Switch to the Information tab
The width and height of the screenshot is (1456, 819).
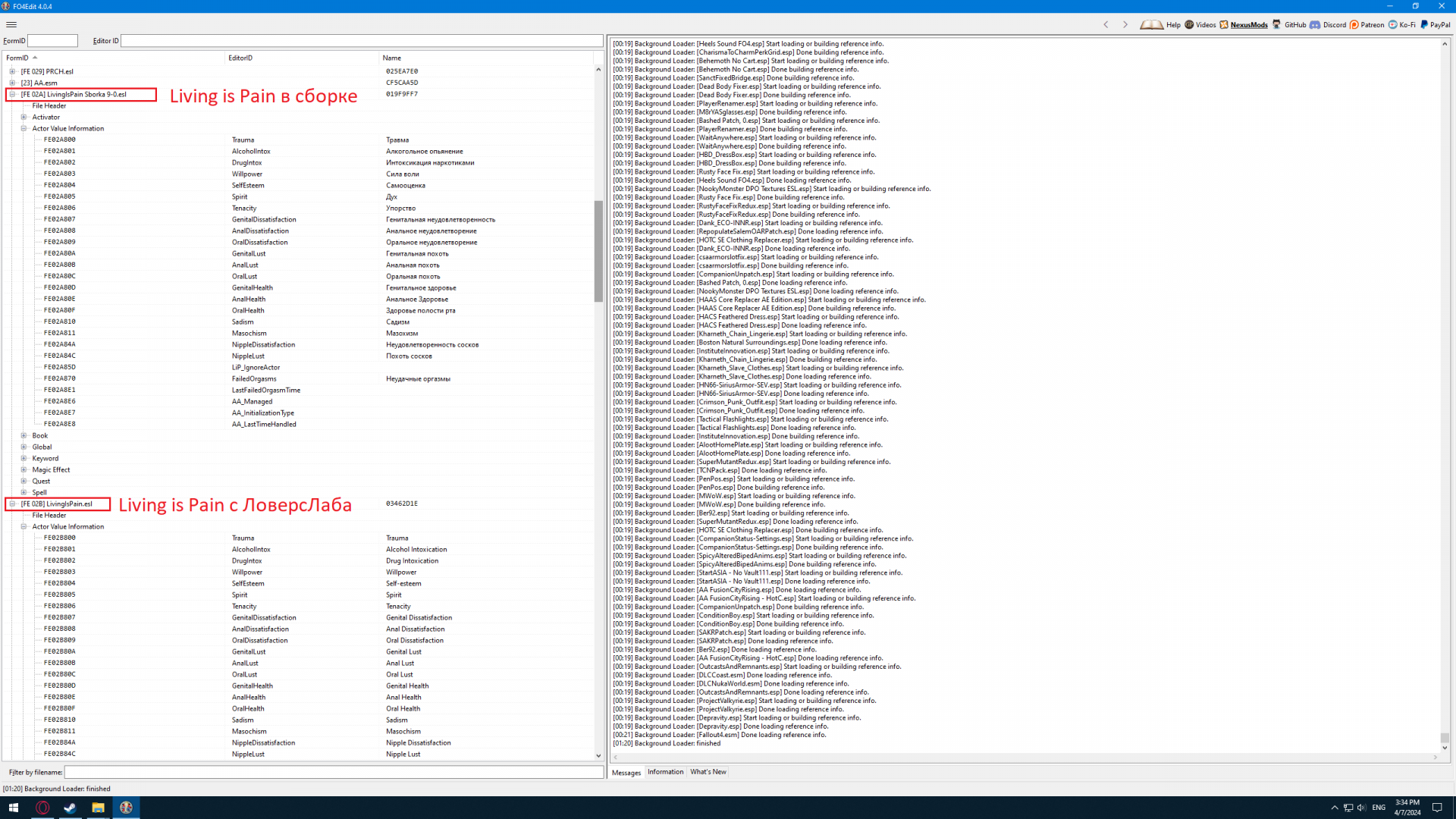pos(665,772)
